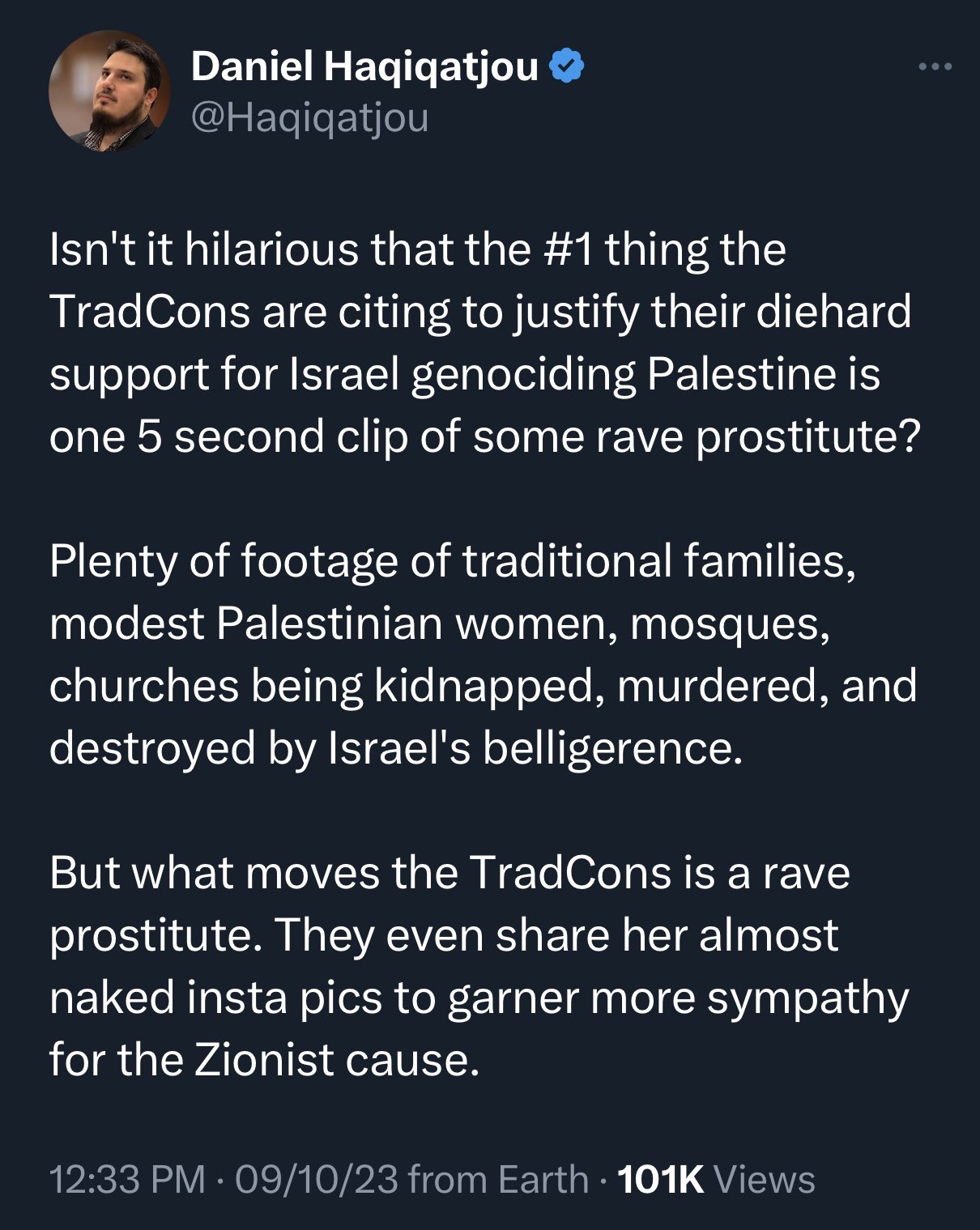980x1230 pixels.
Task: Select the 'from Earth' location label
Action: coord(498,1179)
